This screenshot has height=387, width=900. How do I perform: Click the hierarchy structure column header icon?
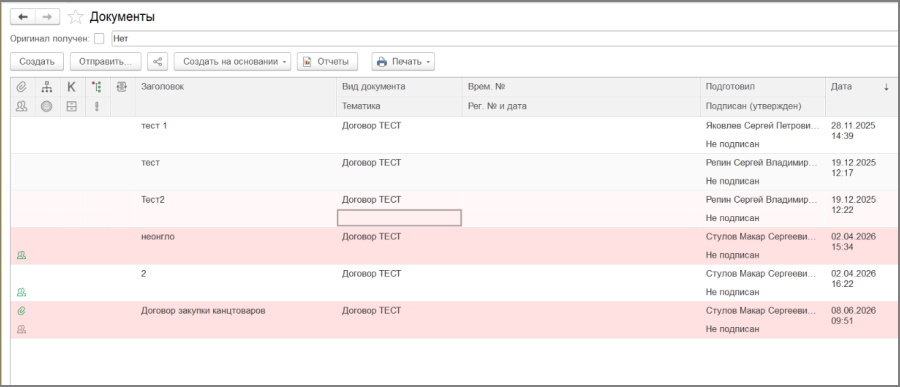point(47,87)
